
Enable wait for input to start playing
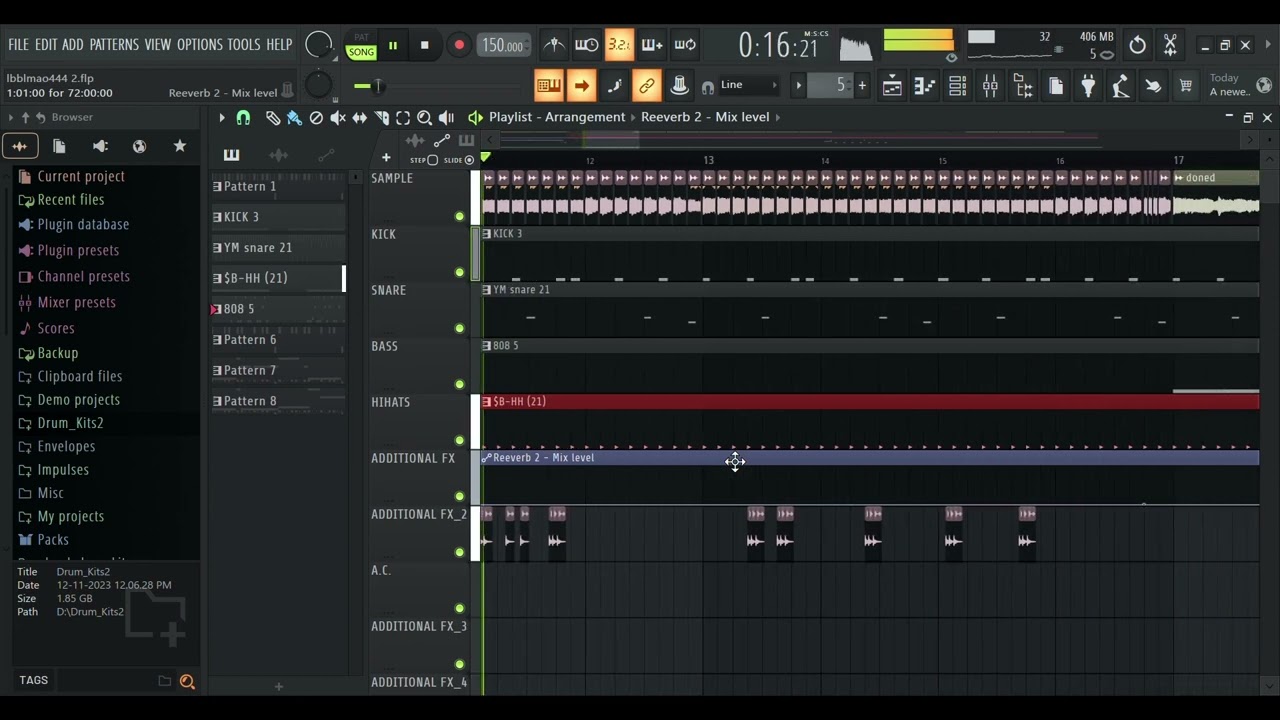(x=587, y=45)
